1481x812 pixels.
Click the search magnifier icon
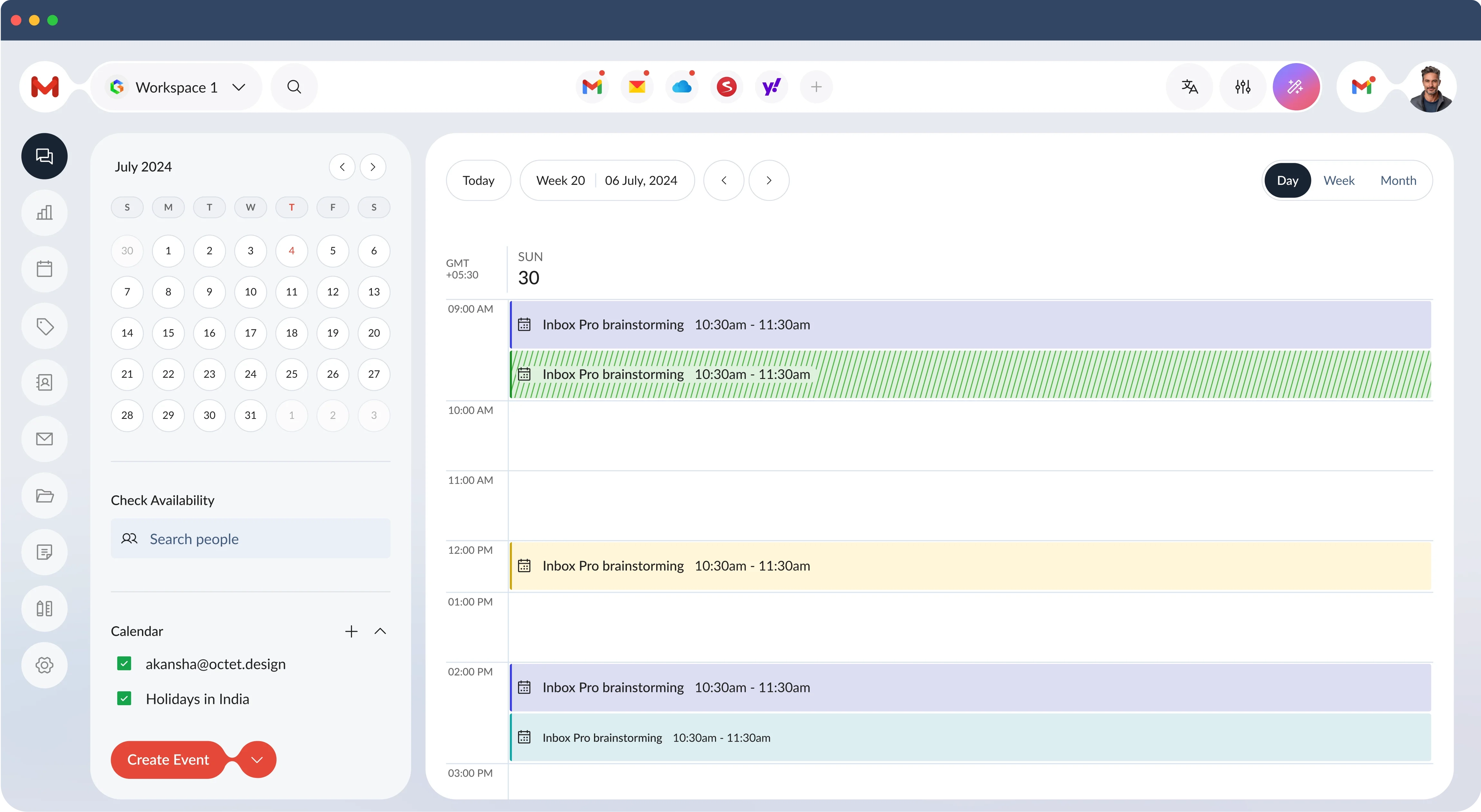click(294, 87)
